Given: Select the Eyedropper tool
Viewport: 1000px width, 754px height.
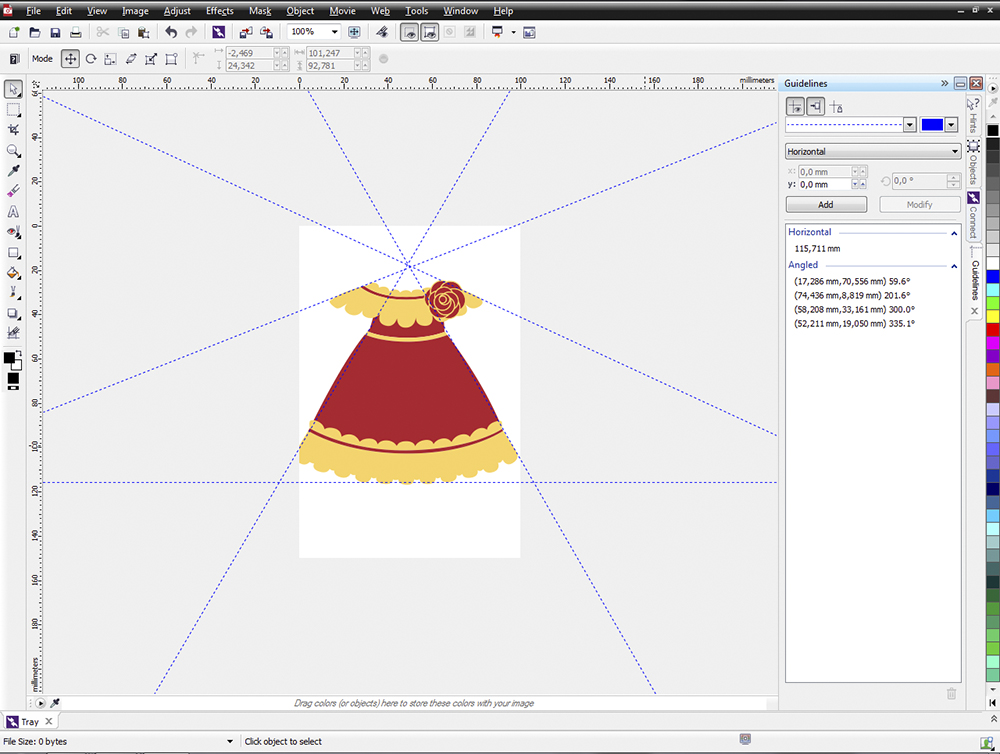Looking at the screenshot, I should click(x=14, y=171).
